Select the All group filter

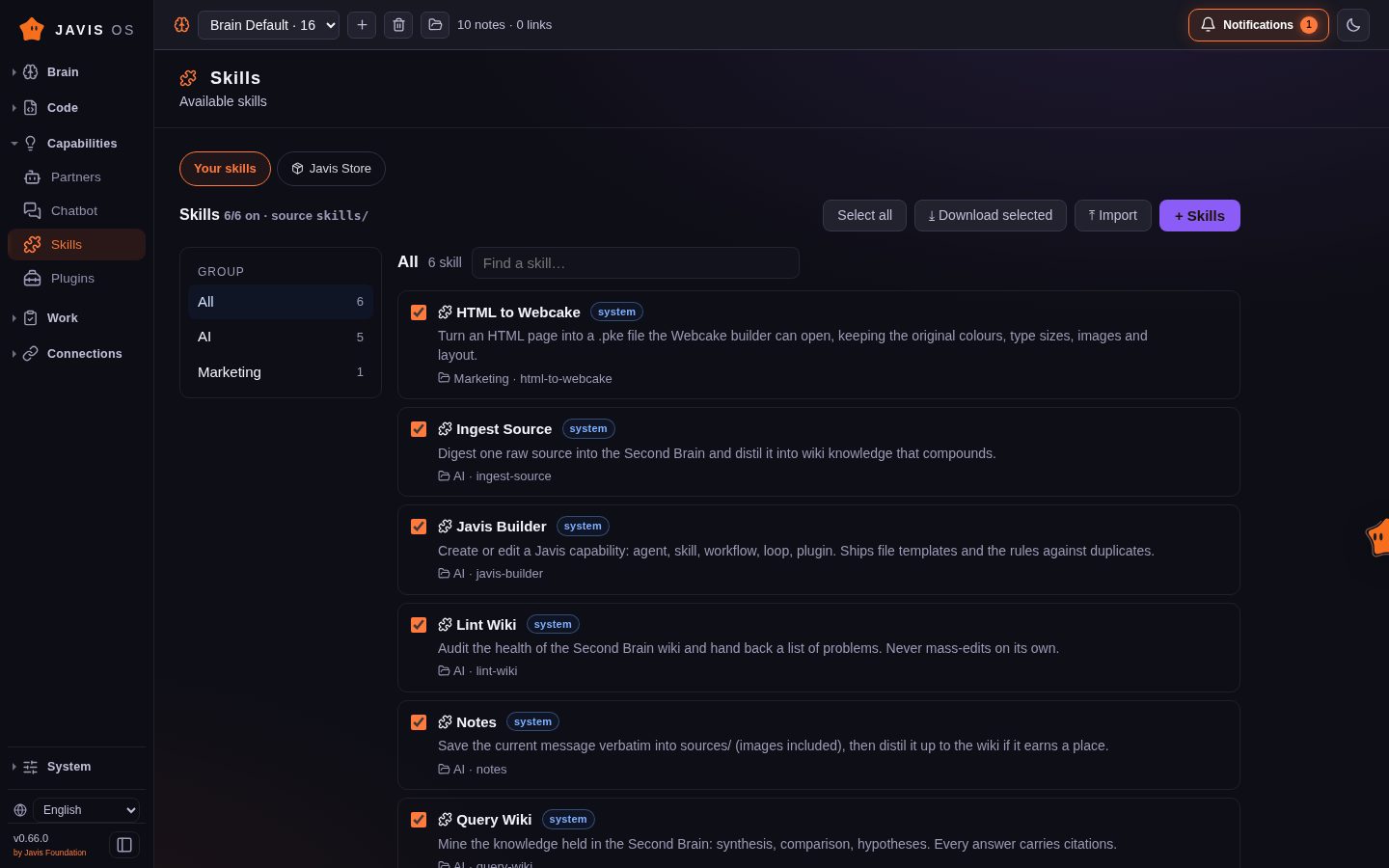click(281, 302)
